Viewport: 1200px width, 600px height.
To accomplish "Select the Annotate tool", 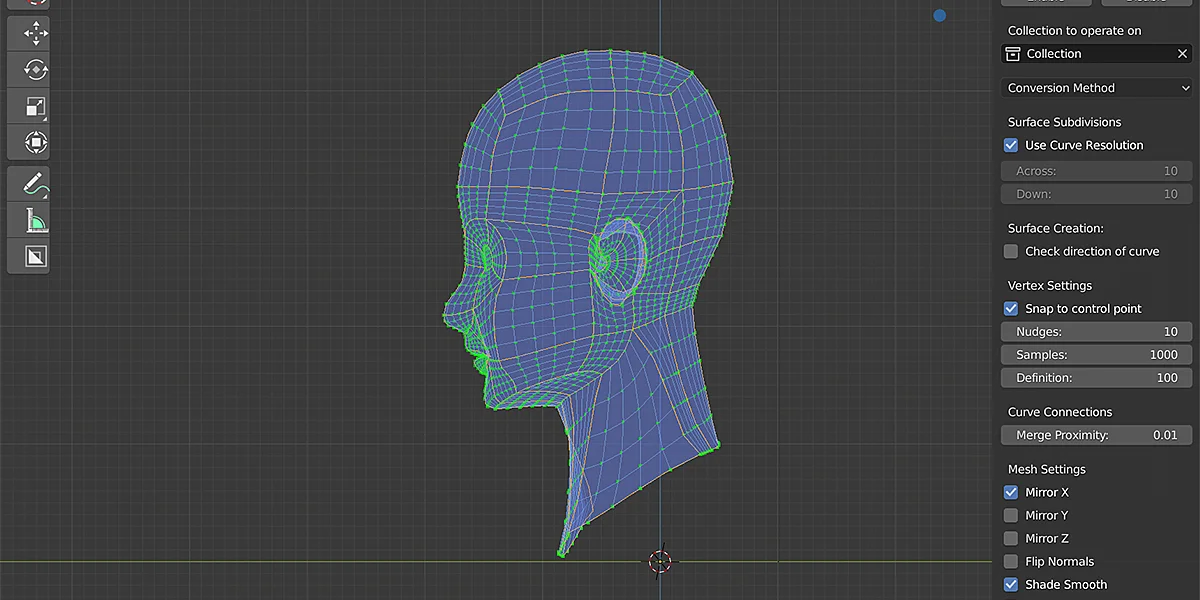I will tap(30, 183).
